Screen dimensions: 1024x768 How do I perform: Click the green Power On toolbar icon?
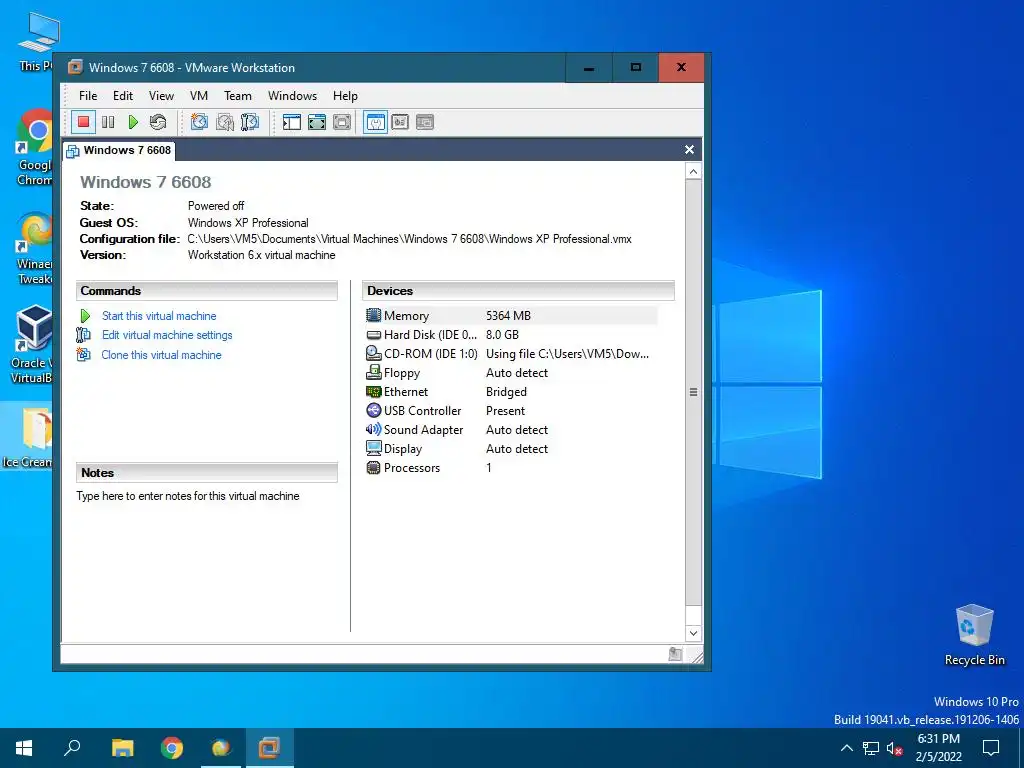coord(133,122)
